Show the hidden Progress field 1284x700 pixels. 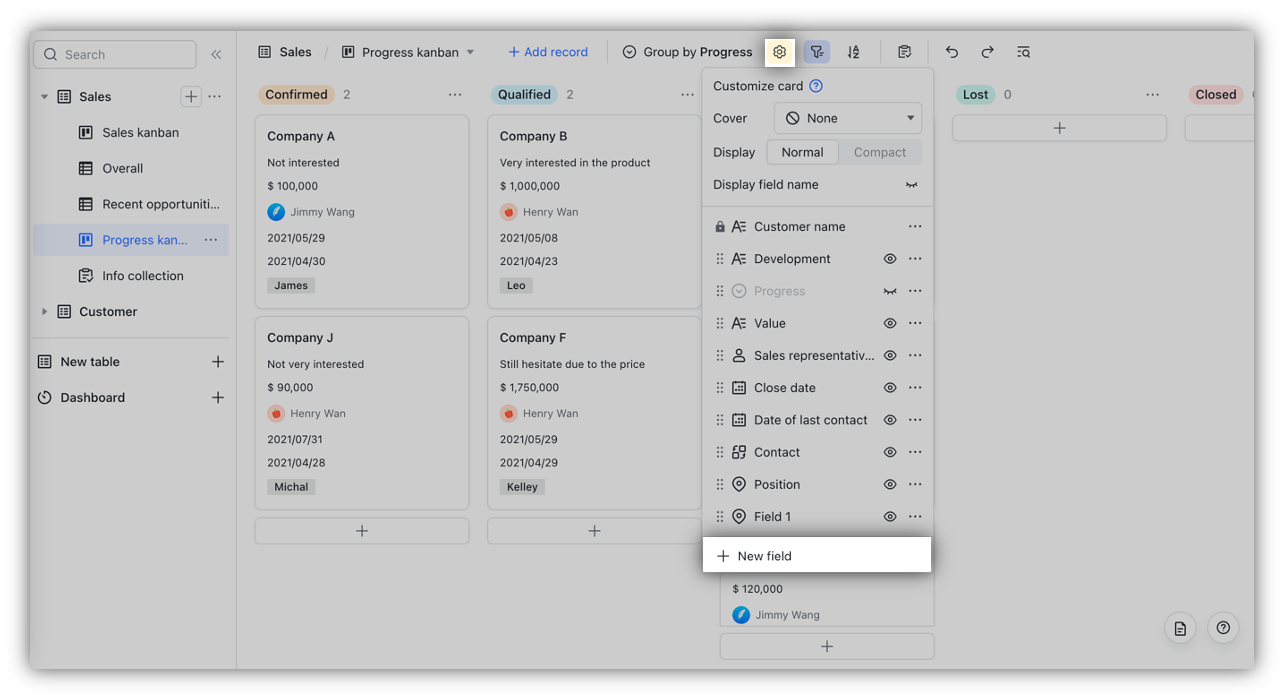pyautogui.click(x=889, y=291)
